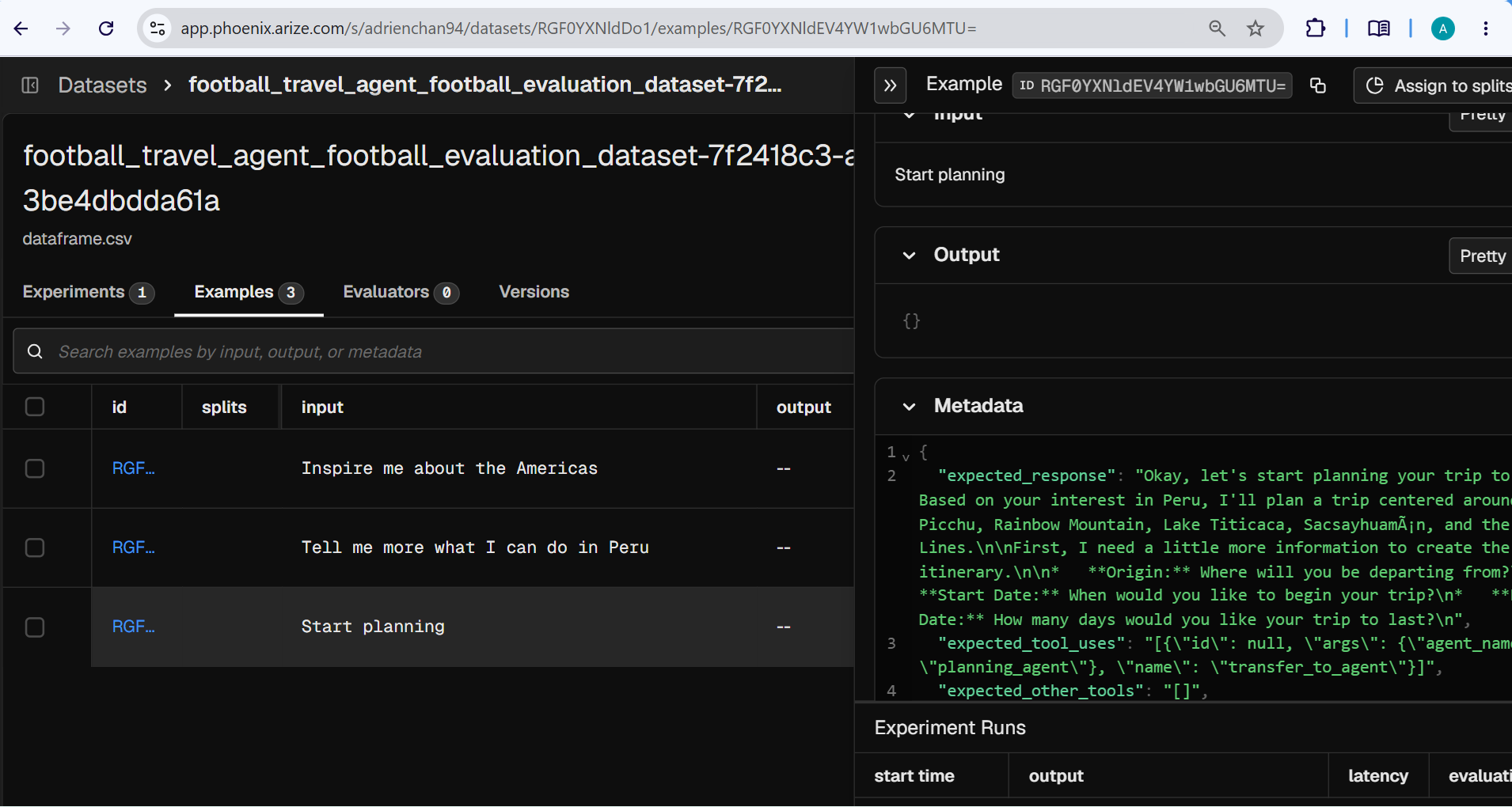The image size is (1512, 807).
Task: Copy the example ID with the copy icon
Action: point(1318,85)
